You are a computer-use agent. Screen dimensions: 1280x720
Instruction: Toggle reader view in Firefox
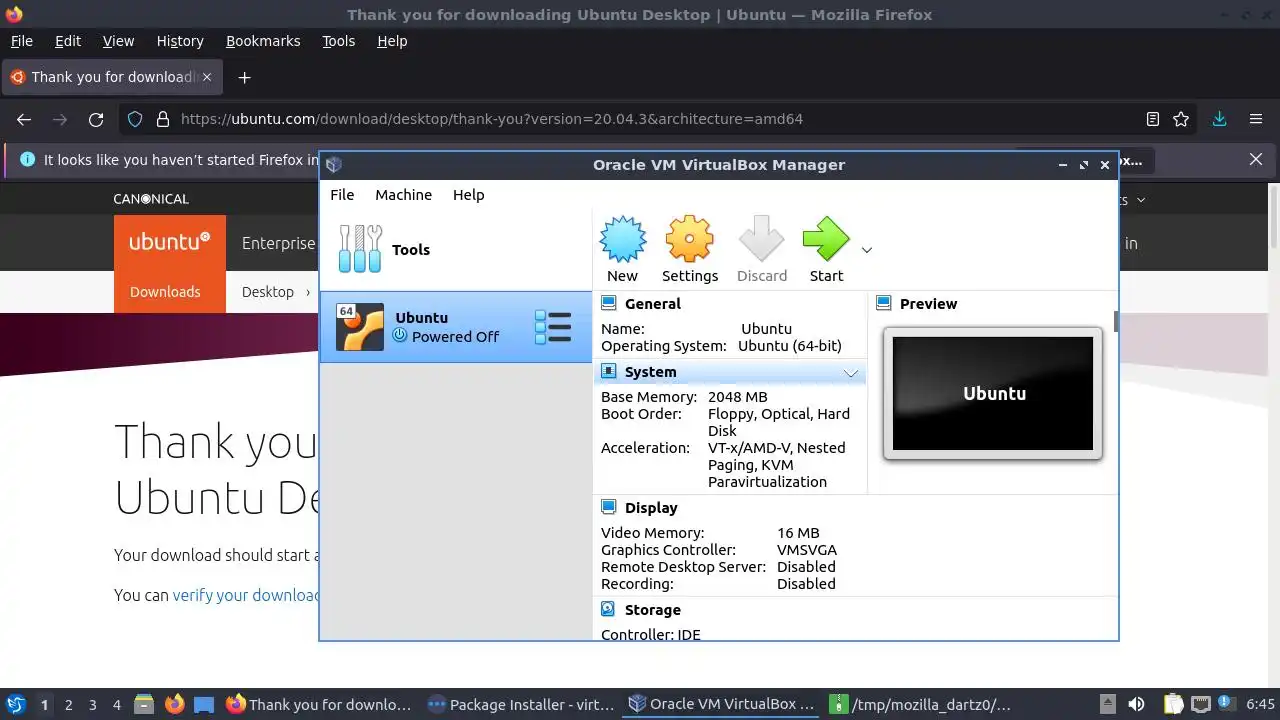tap(1153, 119)
